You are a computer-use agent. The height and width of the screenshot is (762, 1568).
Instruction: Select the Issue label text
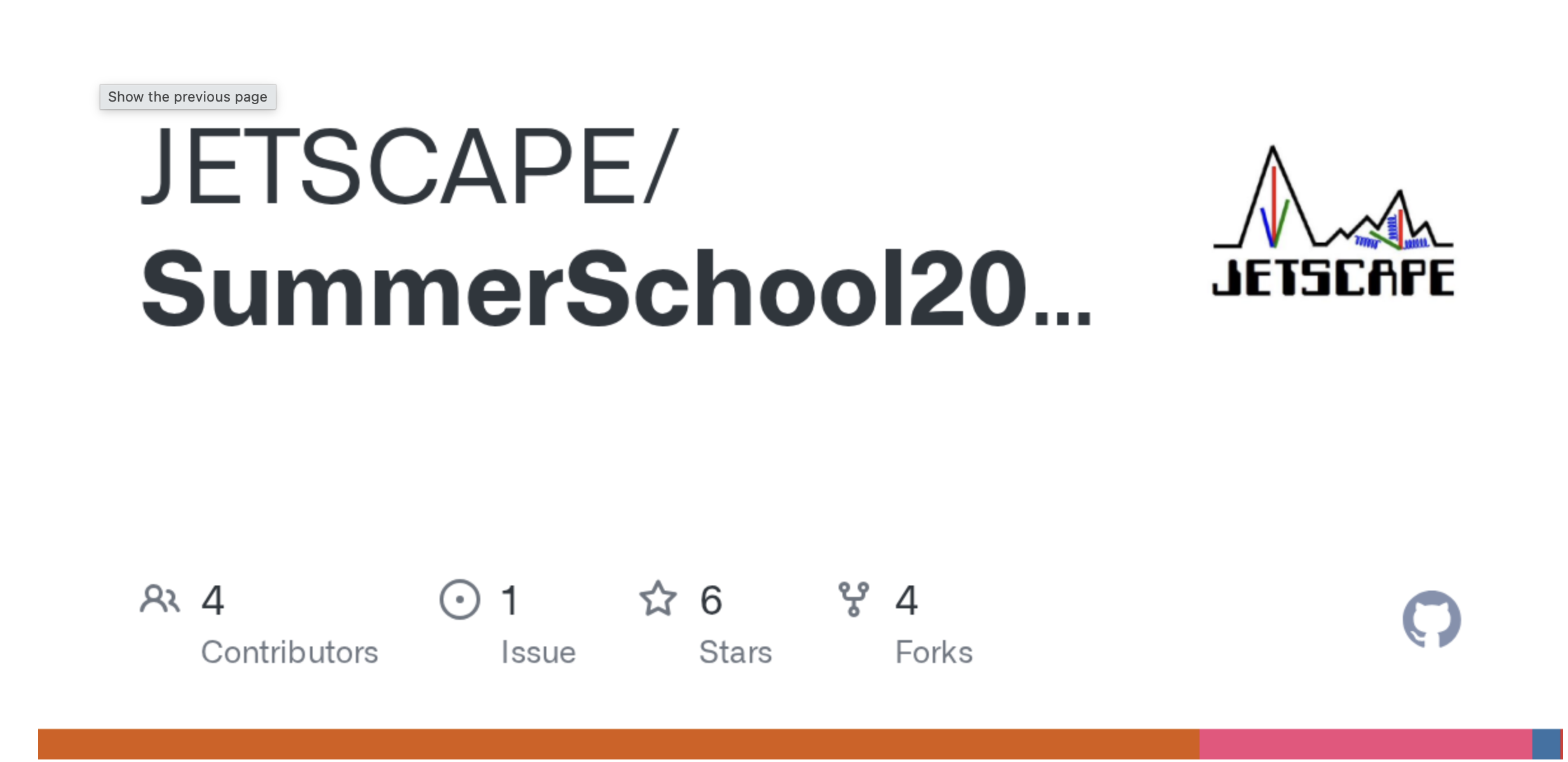538,652
